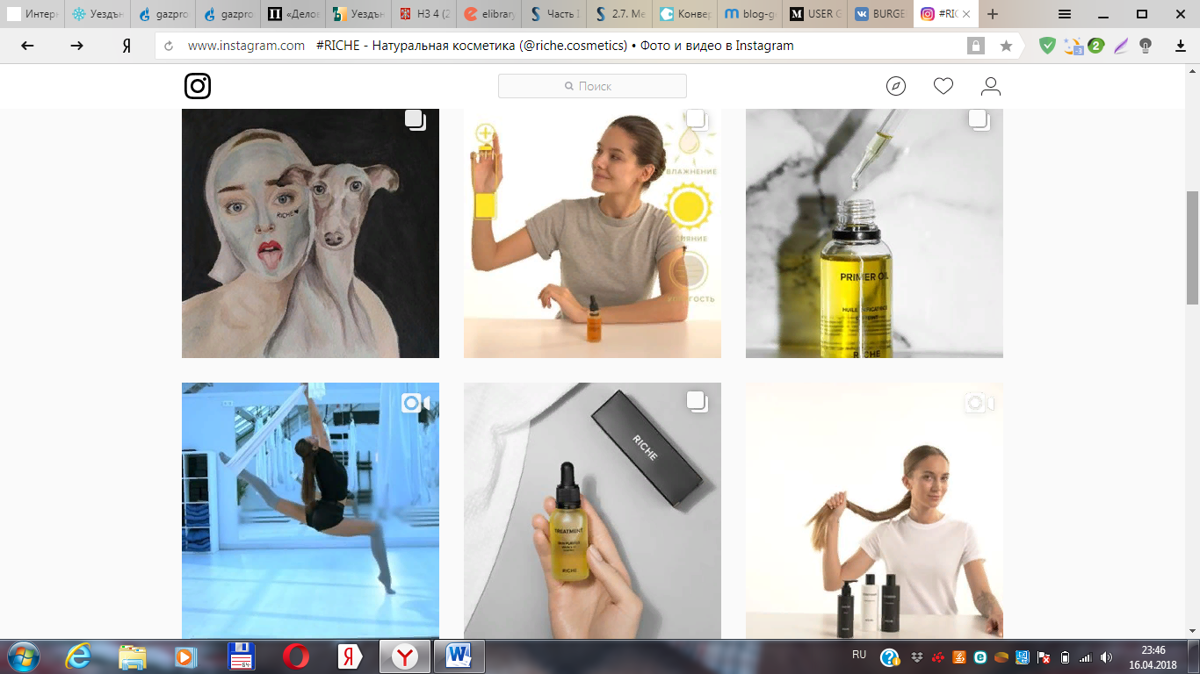1200x674 pixels.
Task: Click the scrollbar down arrow
Action: tap(1191, 630)
